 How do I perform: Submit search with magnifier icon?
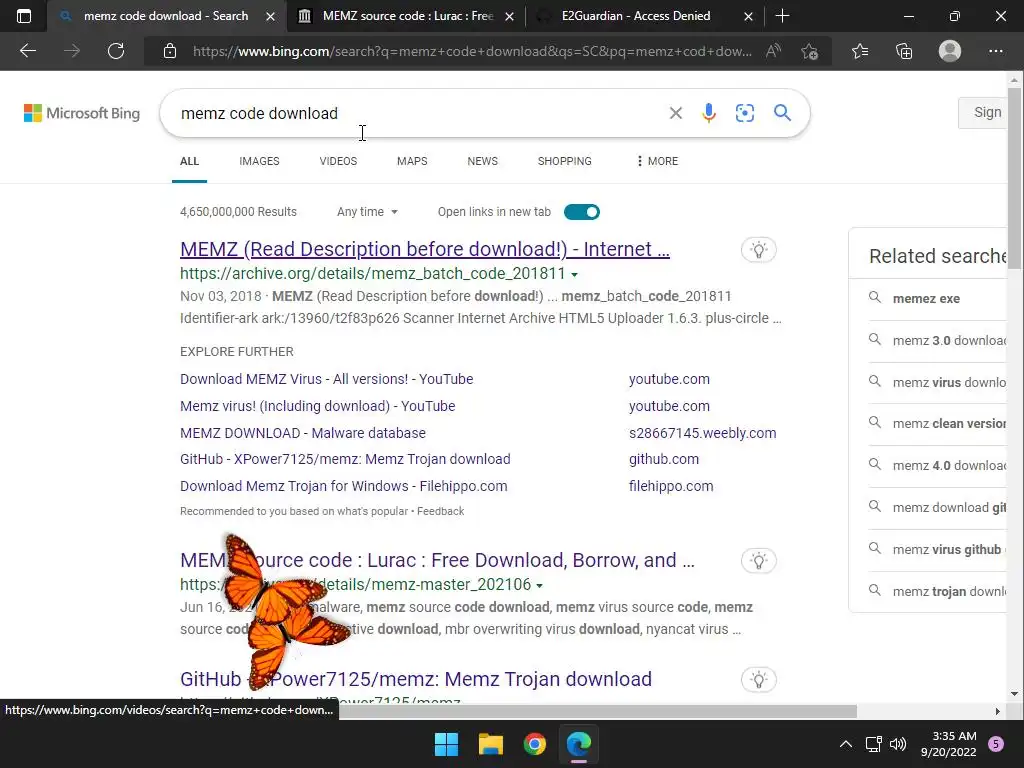tap(782, 113)
